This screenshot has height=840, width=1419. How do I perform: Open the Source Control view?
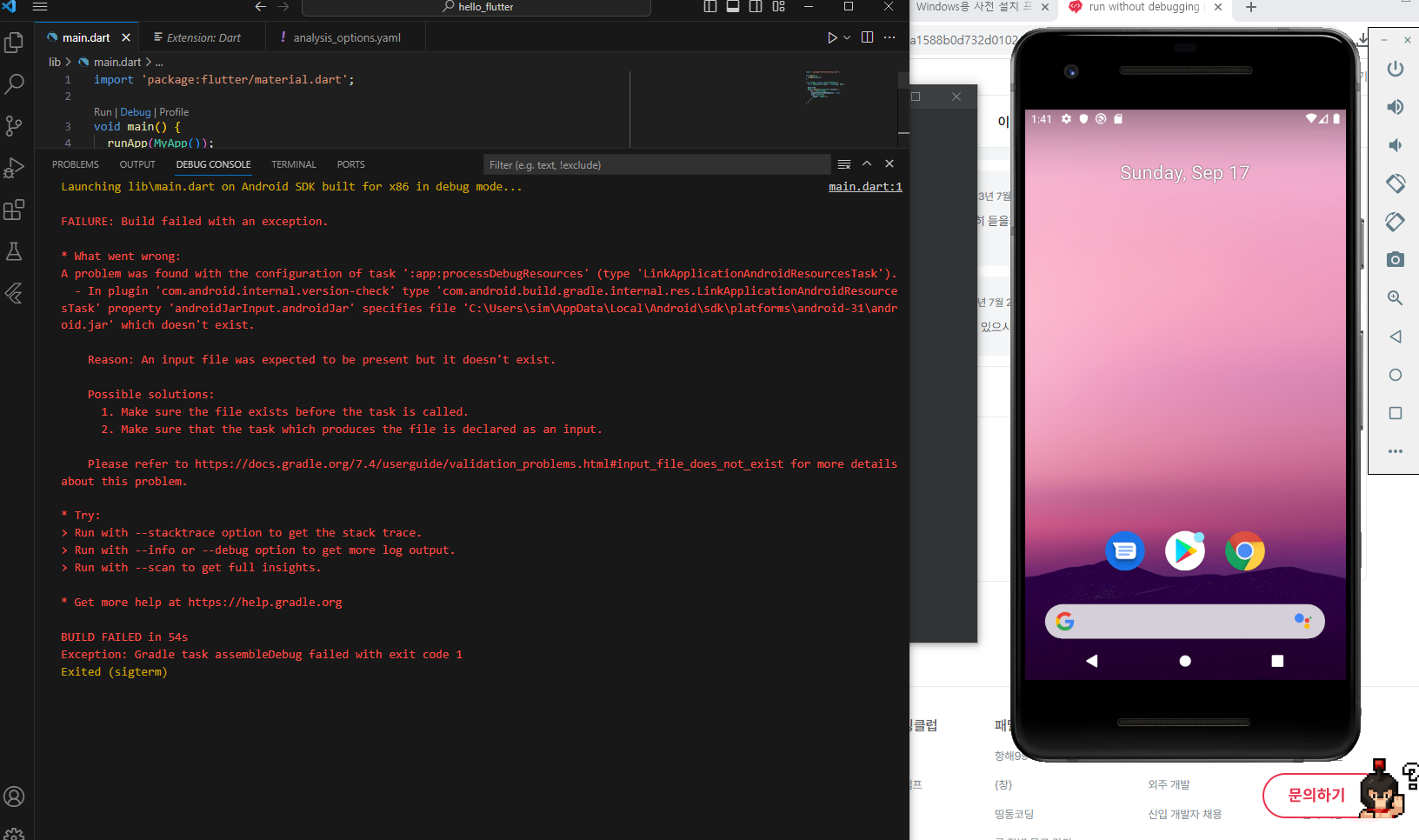(x=14, y=126)
